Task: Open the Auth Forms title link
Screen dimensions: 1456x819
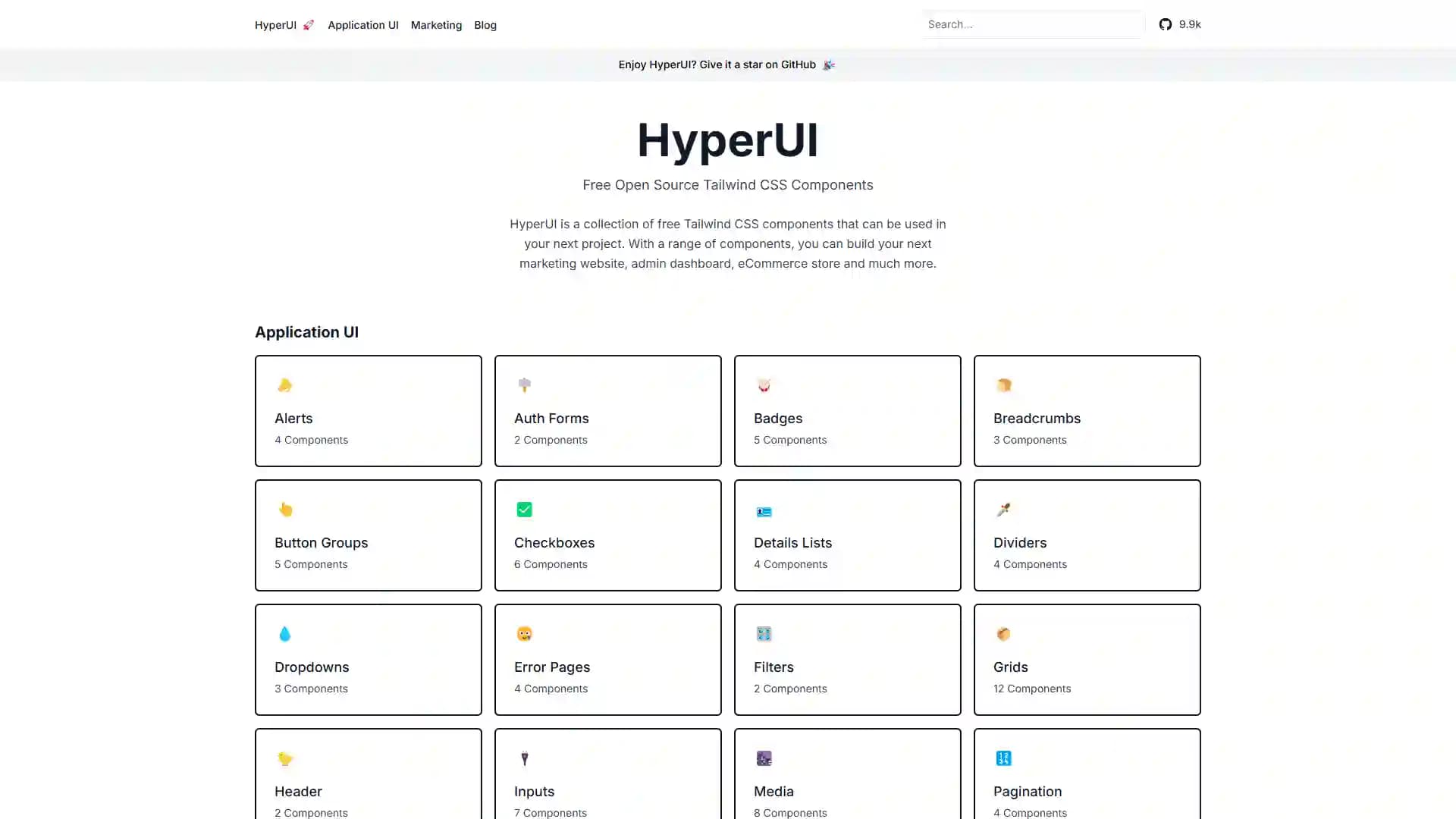Action: (x=551, y=419)
